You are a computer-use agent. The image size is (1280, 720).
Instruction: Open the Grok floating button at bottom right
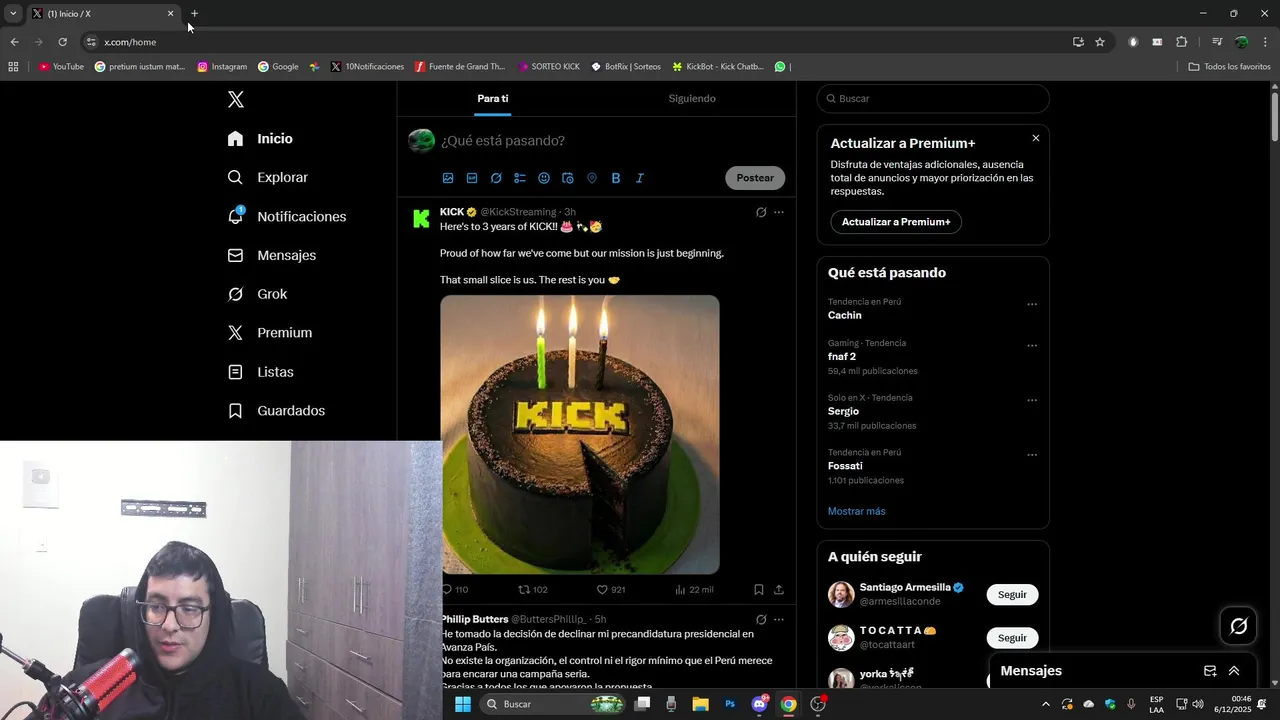click(x=1239, y=626)
